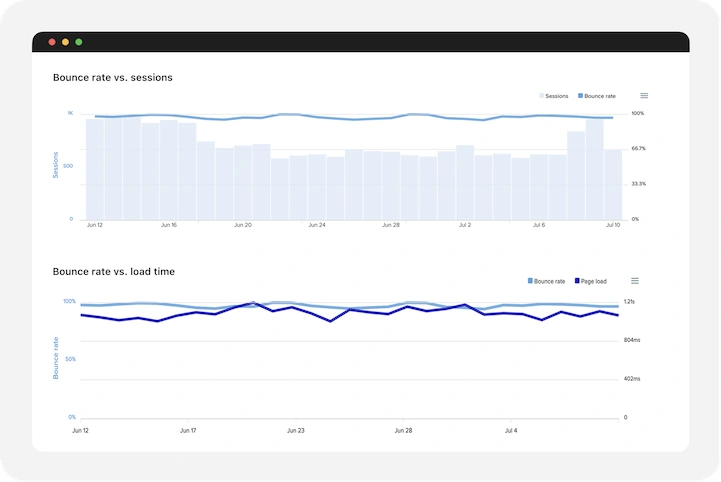Image resolution: width=721 pixels, height=482 pixels.
Task: Click the vertical Sessions y-axis label
Action: [x=56, y=165]
